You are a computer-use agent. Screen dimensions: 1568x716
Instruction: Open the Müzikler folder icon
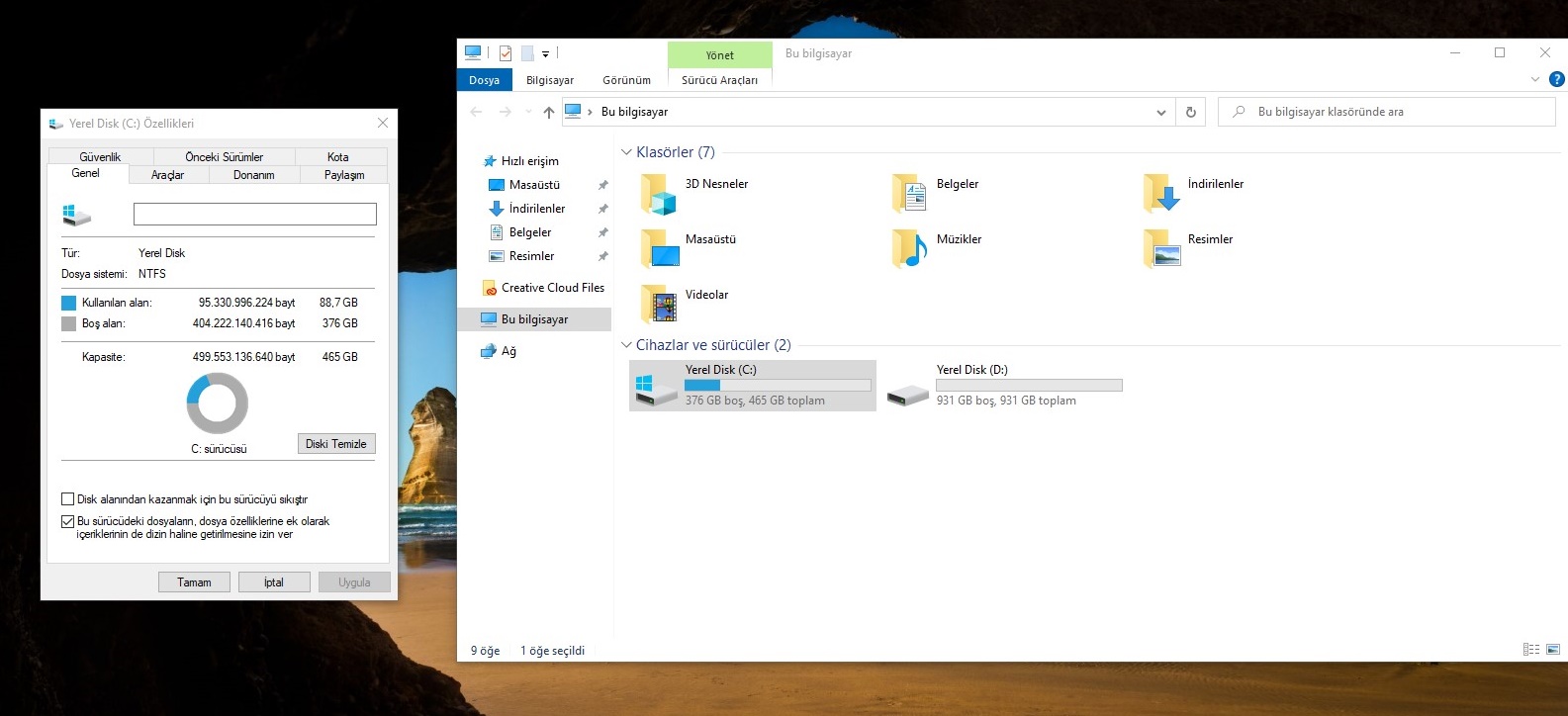coord(909,249)
